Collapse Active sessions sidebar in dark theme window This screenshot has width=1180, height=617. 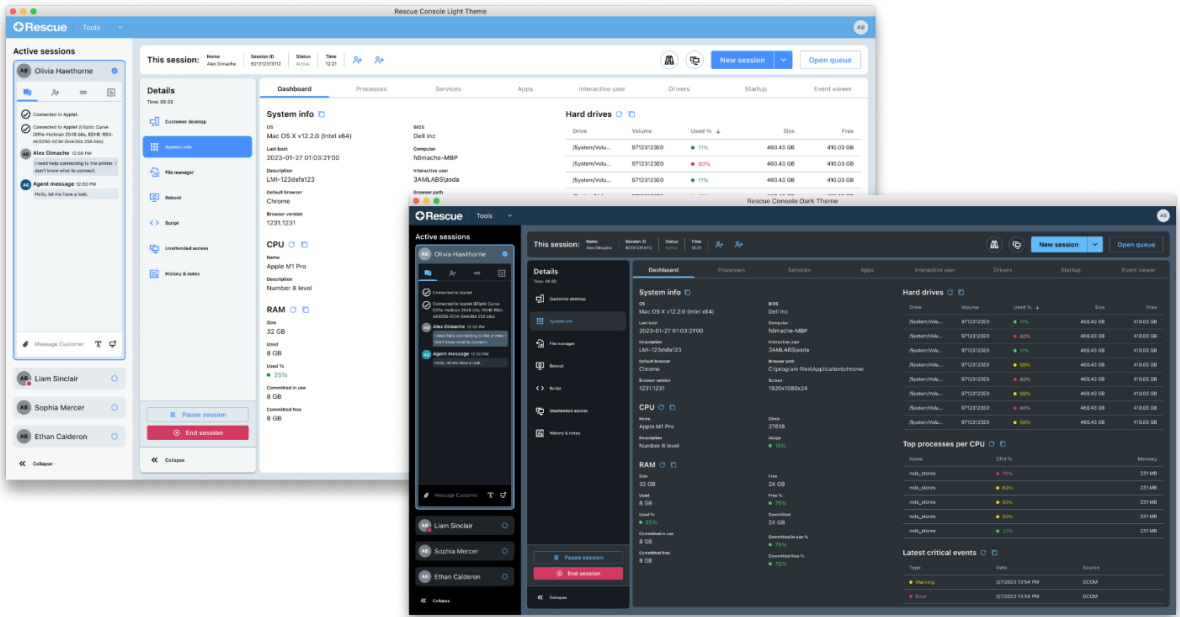(435, 600)
